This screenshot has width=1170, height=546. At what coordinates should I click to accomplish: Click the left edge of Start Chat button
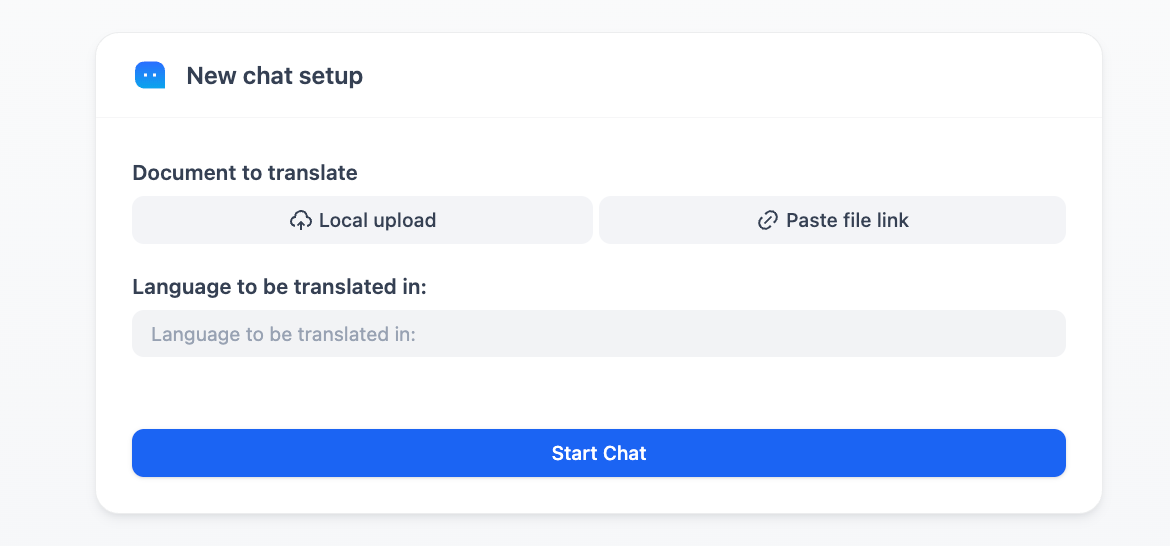150,453
